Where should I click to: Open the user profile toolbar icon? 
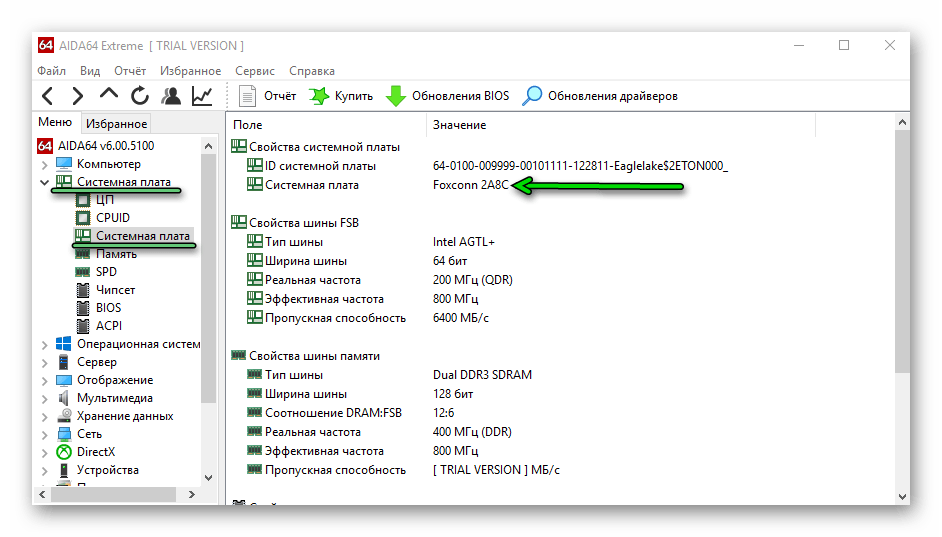pos(171,96)
